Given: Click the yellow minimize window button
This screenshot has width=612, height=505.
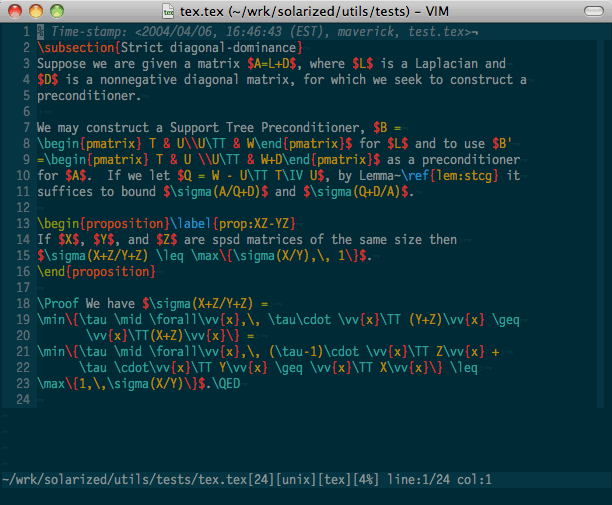Looking at the screenshot, I should pos(34,10).
